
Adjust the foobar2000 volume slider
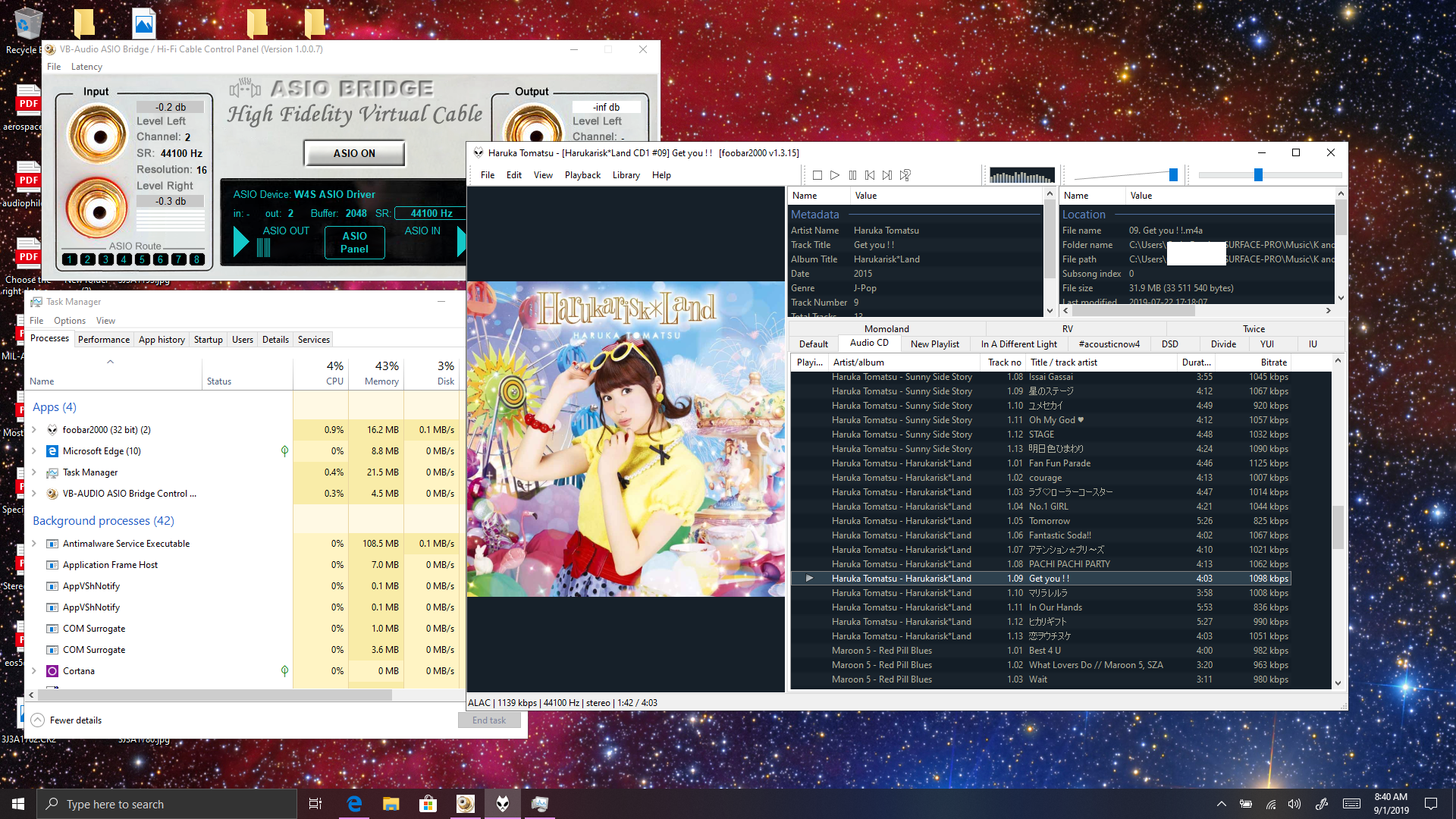pos(1173,175)
